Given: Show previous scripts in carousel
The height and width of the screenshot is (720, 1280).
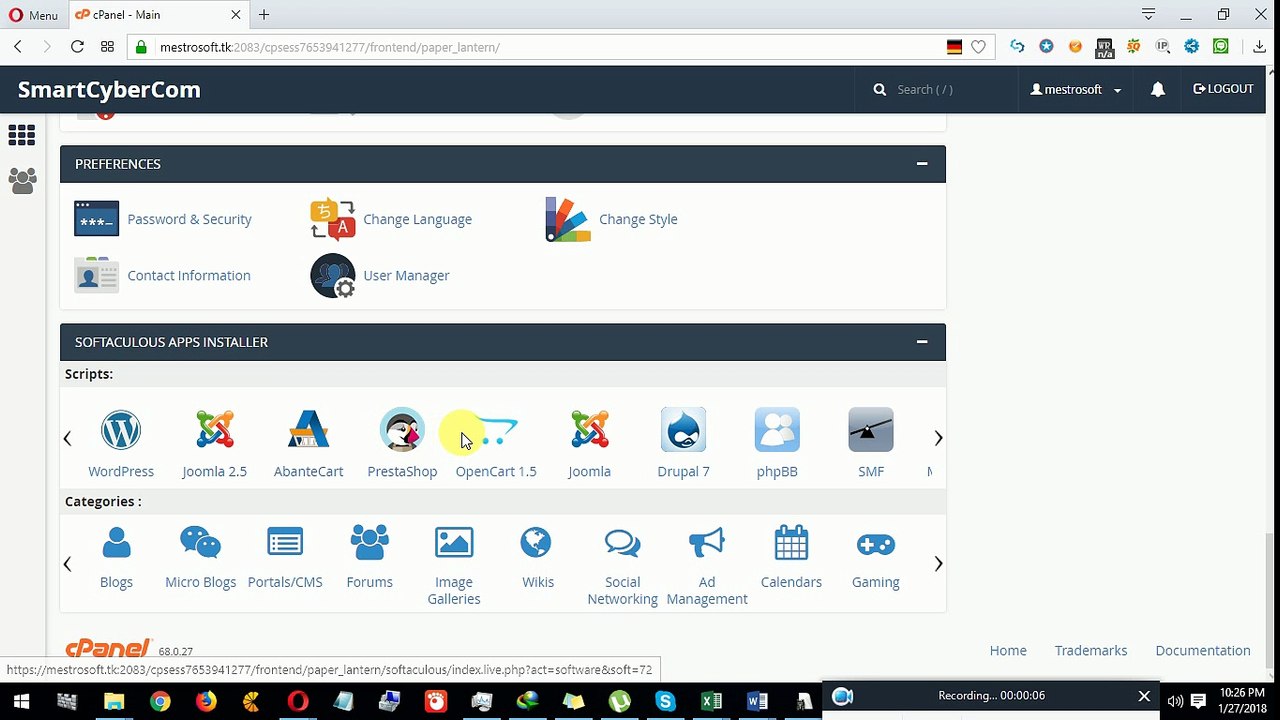Looking at the screenshot, I should coord(67,438).
